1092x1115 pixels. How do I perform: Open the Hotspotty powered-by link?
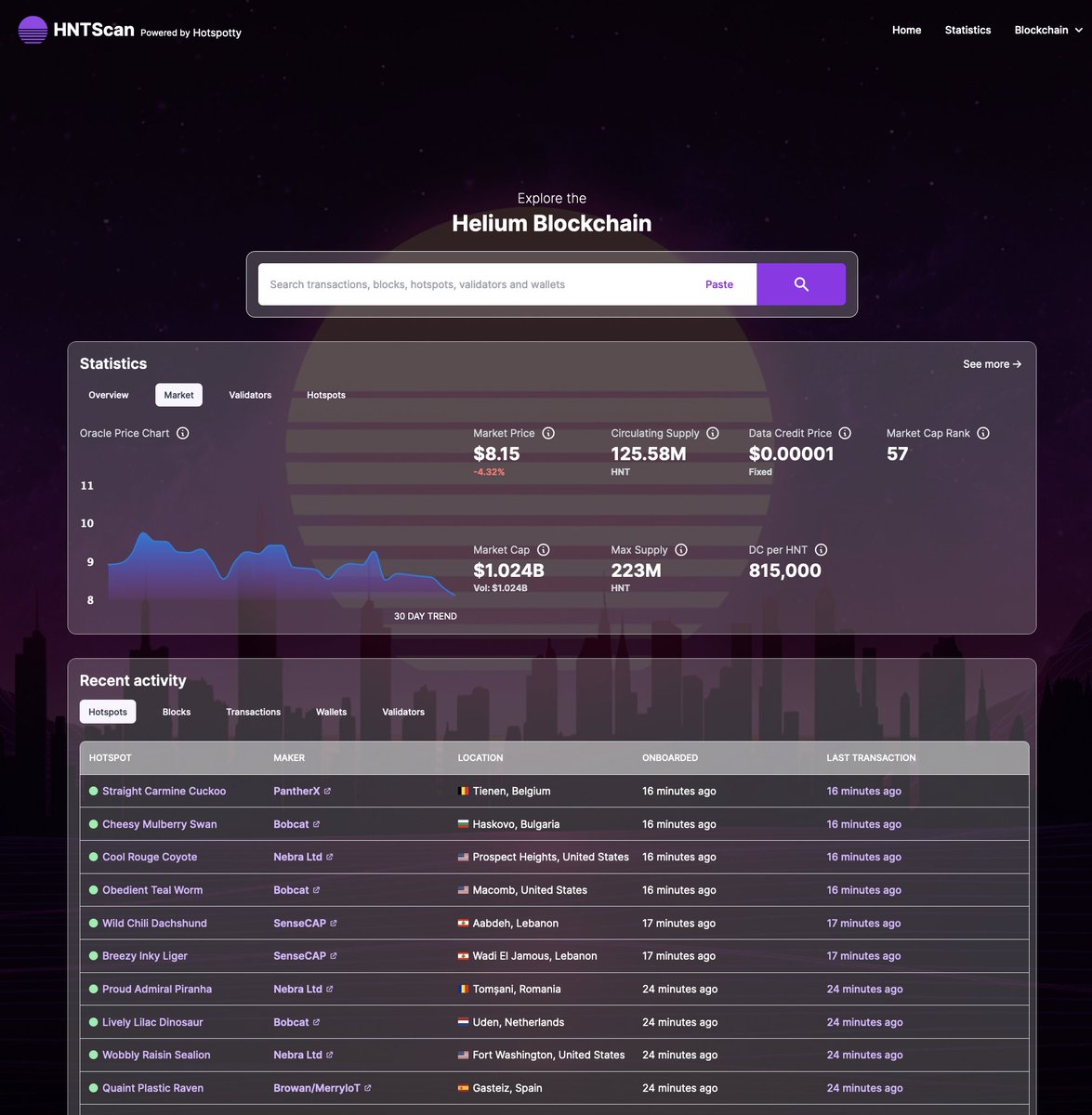(217, 33)
